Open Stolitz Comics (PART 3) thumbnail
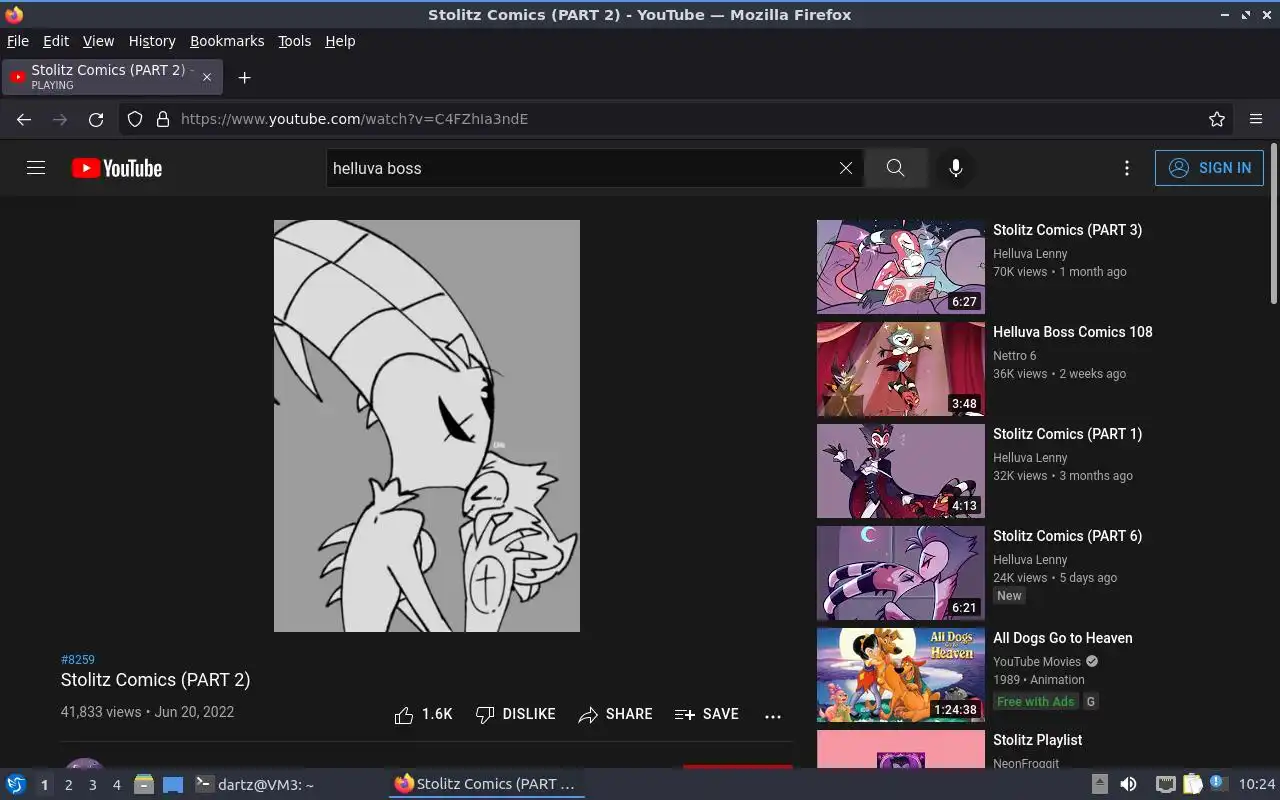The image size is (1280, 800). 900,267
